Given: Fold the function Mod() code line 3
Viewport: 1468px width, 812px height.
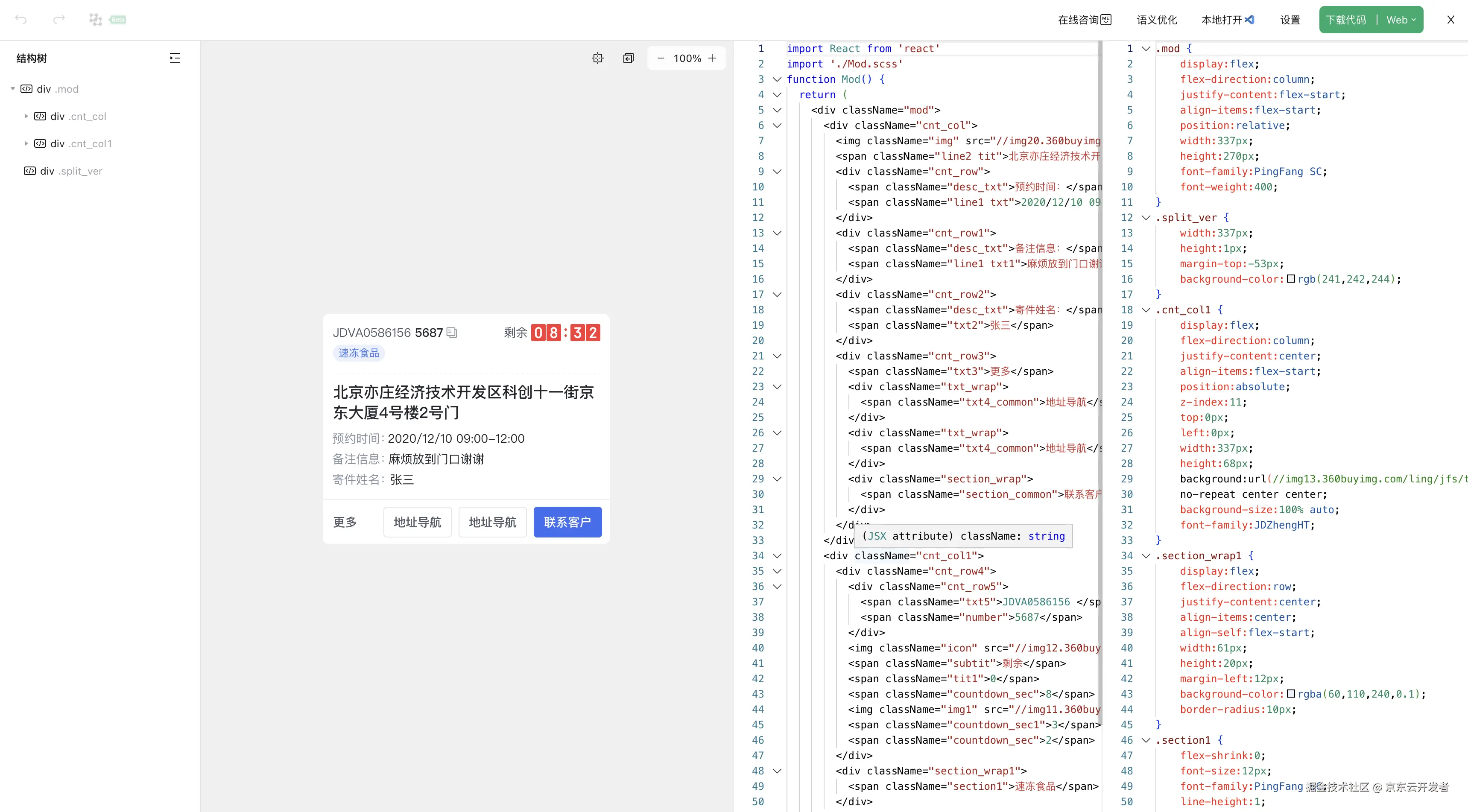Looking at the screenshot, I should coord(777,79).
